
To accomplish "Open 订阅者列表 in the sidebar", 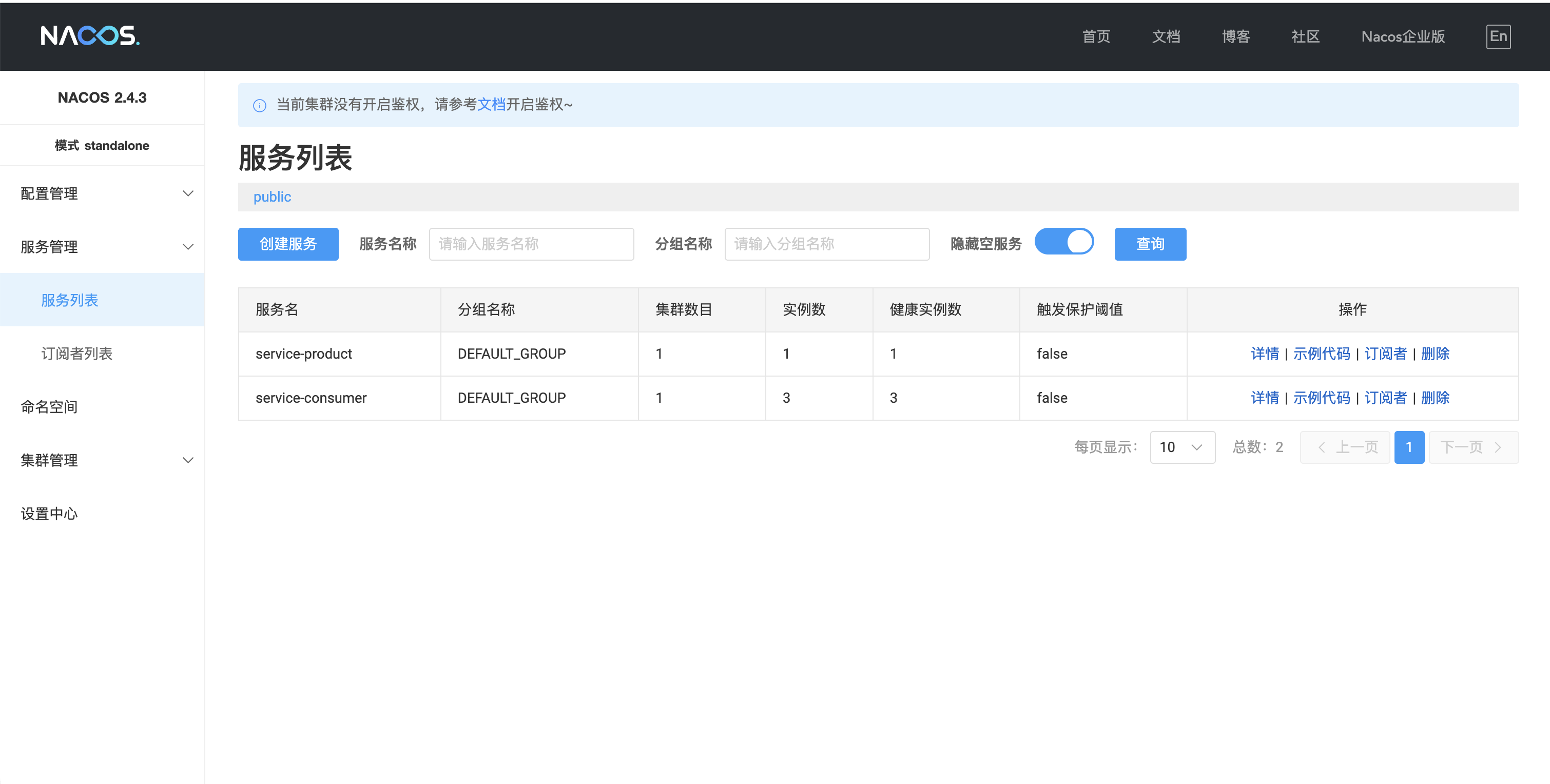I will (77, 354).
